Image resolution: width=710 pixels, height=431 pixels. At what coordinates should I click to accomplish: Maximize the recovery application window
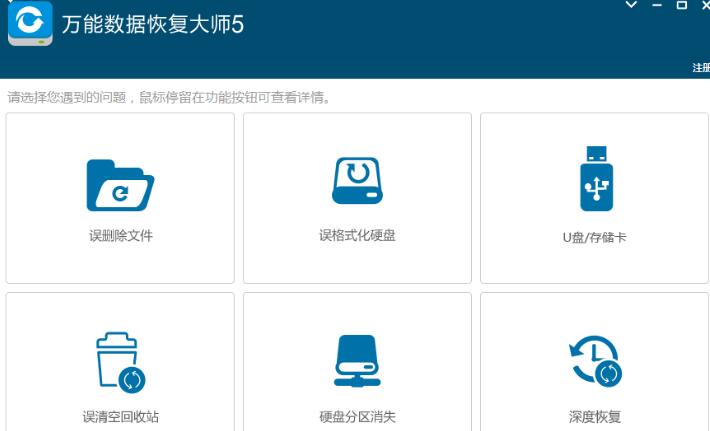click(681, 5)
